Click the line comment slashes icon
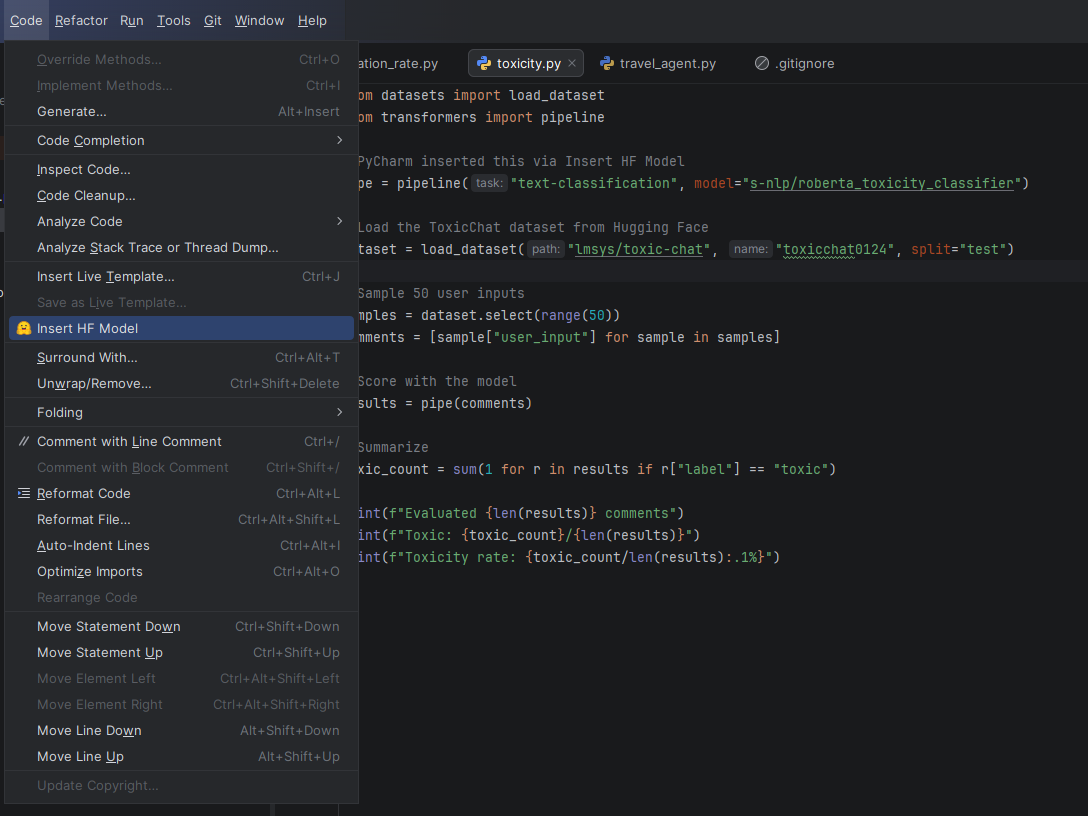The image size is (1088, 816). tap(24, 441)
